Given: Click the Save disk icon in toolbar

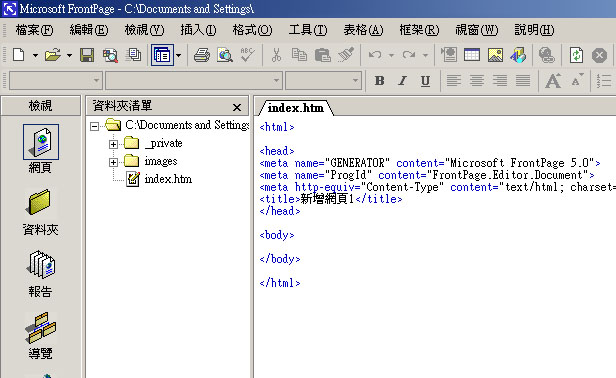Looking at the screenshot, I should (87, 55).
